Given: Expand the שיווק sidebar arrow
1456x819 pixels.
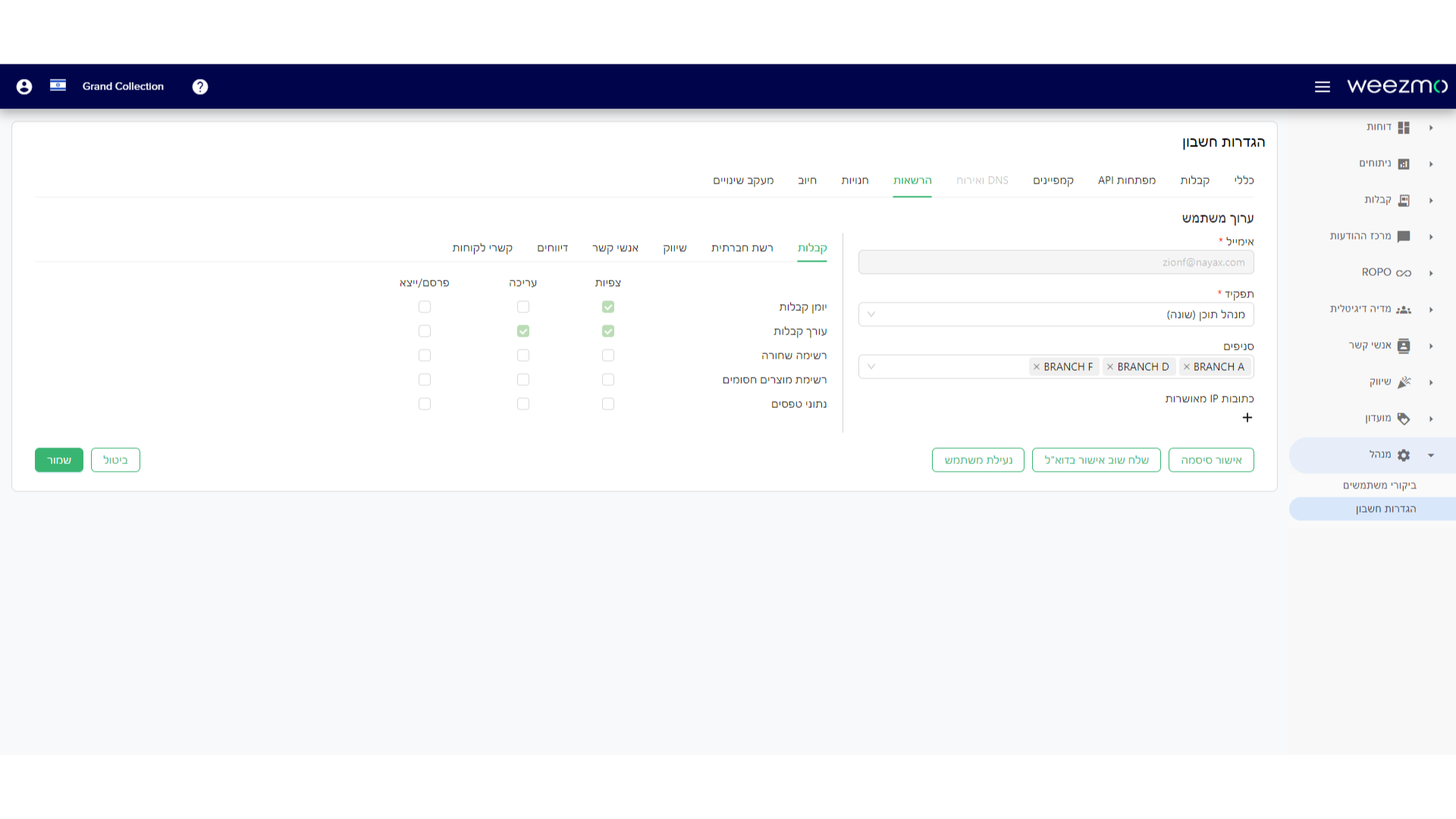Looking at the screenshot, I should click(1431, 382).
